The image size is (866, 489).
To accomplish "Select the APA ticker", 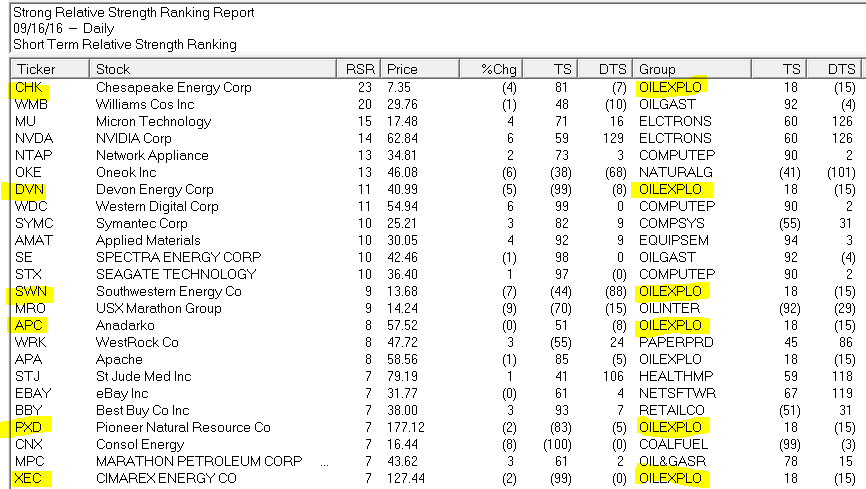I will pos(29,360).
